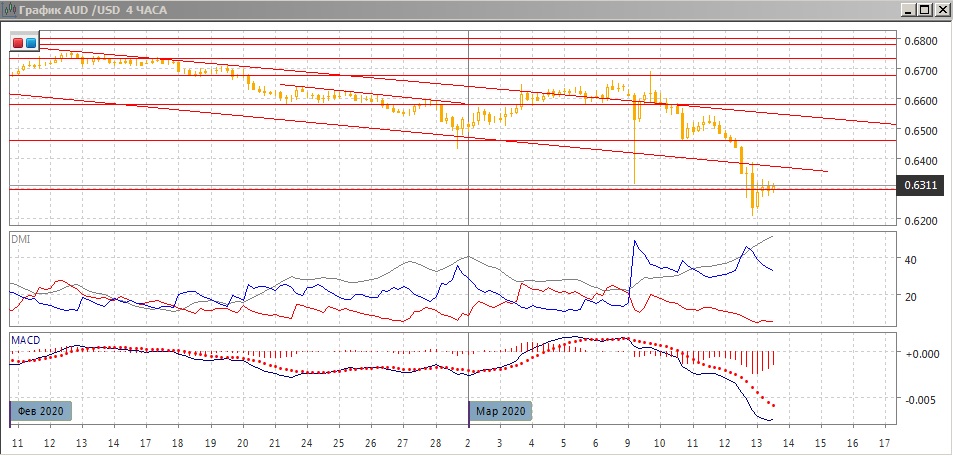Image resolution: width=953 pixels, height=456 pixels.
Task: Click the chart icon in title bar
Action: pos(9,10)
